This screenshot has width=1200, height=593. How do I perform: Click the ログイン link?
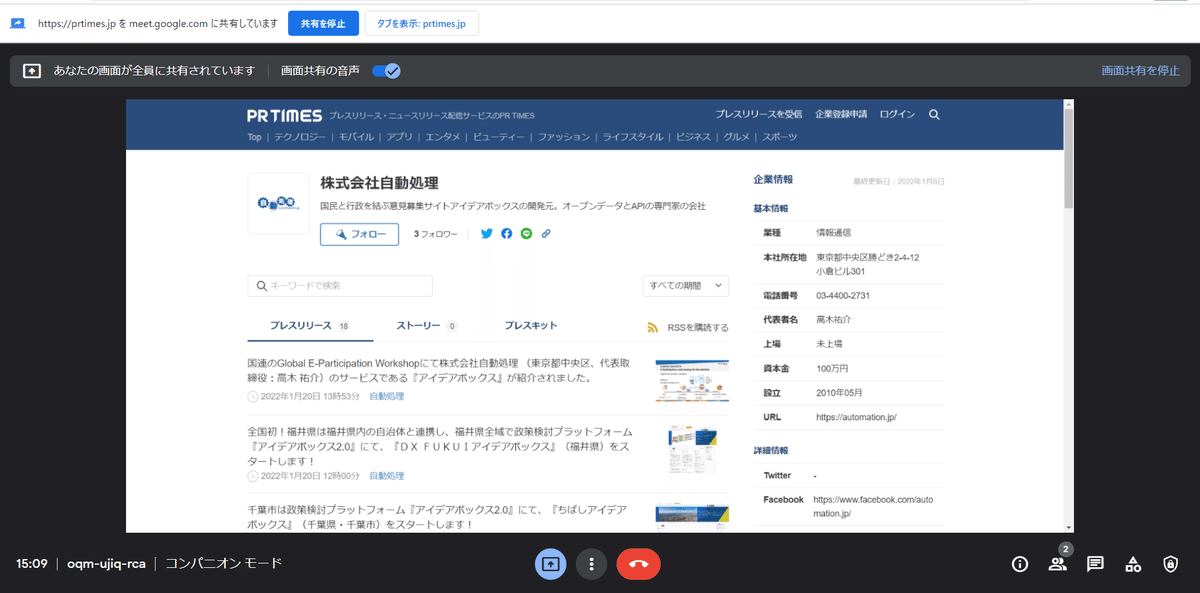point(897,115)
